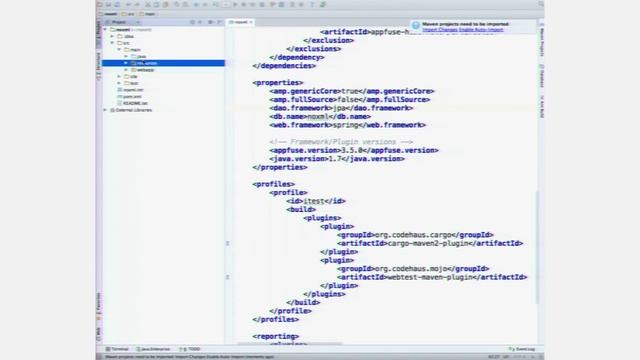Viewport: 640px width, 360px height.
Task: Expand the test folder node
Action: [119, 83]
